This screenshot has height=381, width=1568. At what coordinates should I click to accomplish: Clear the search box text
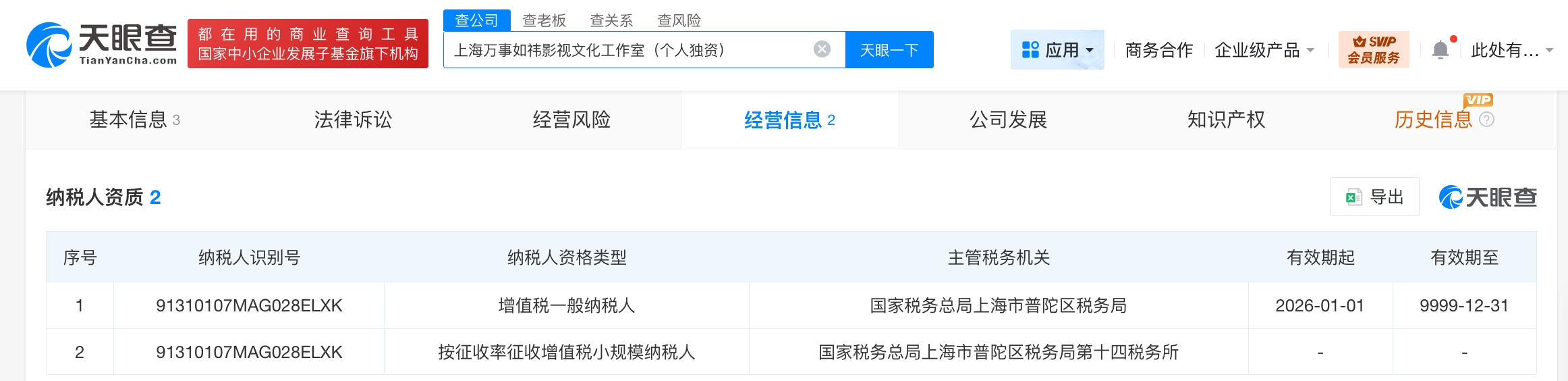pyautogui.click(x=822, y=49)
